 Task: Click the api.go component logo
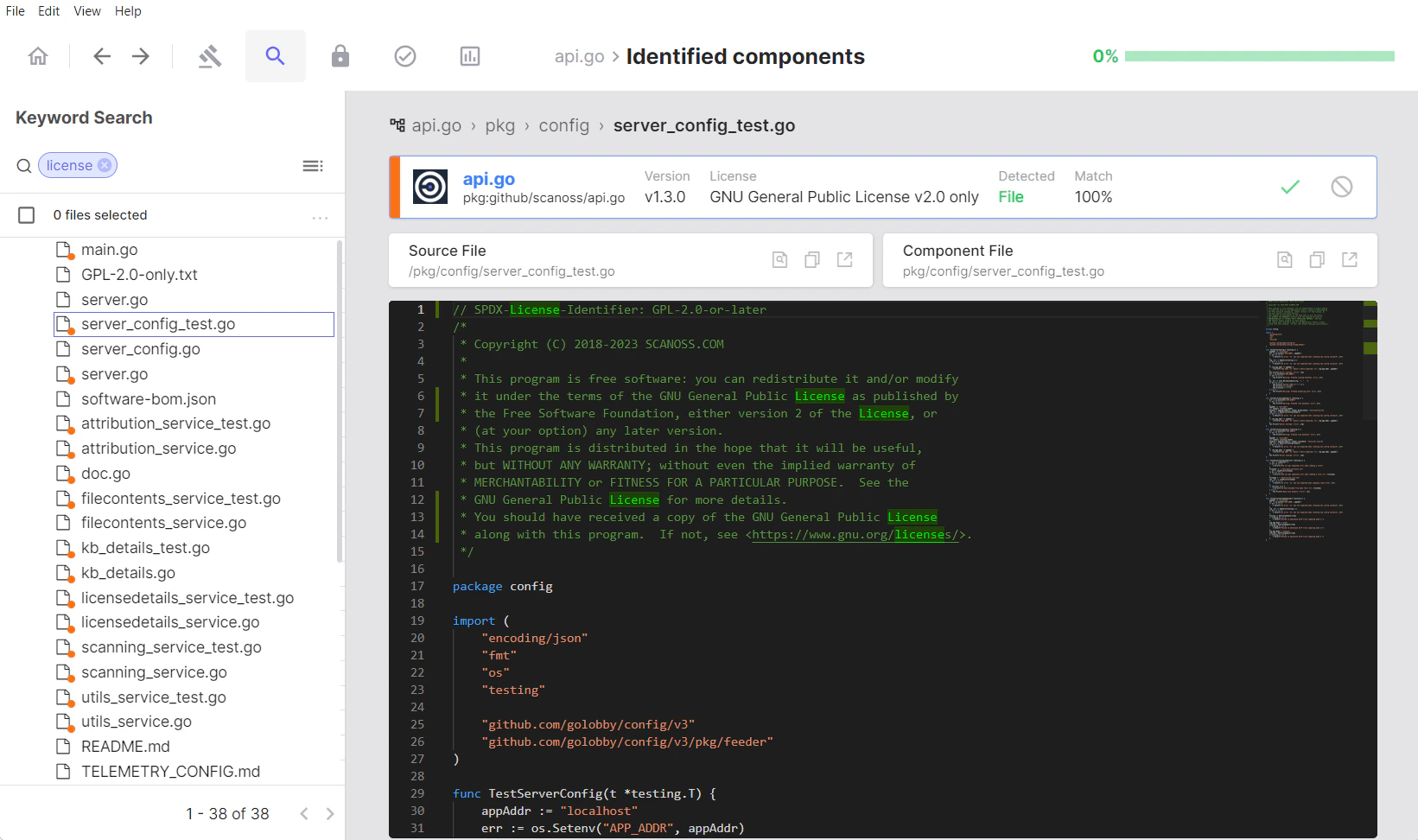[x=430, y=187]
